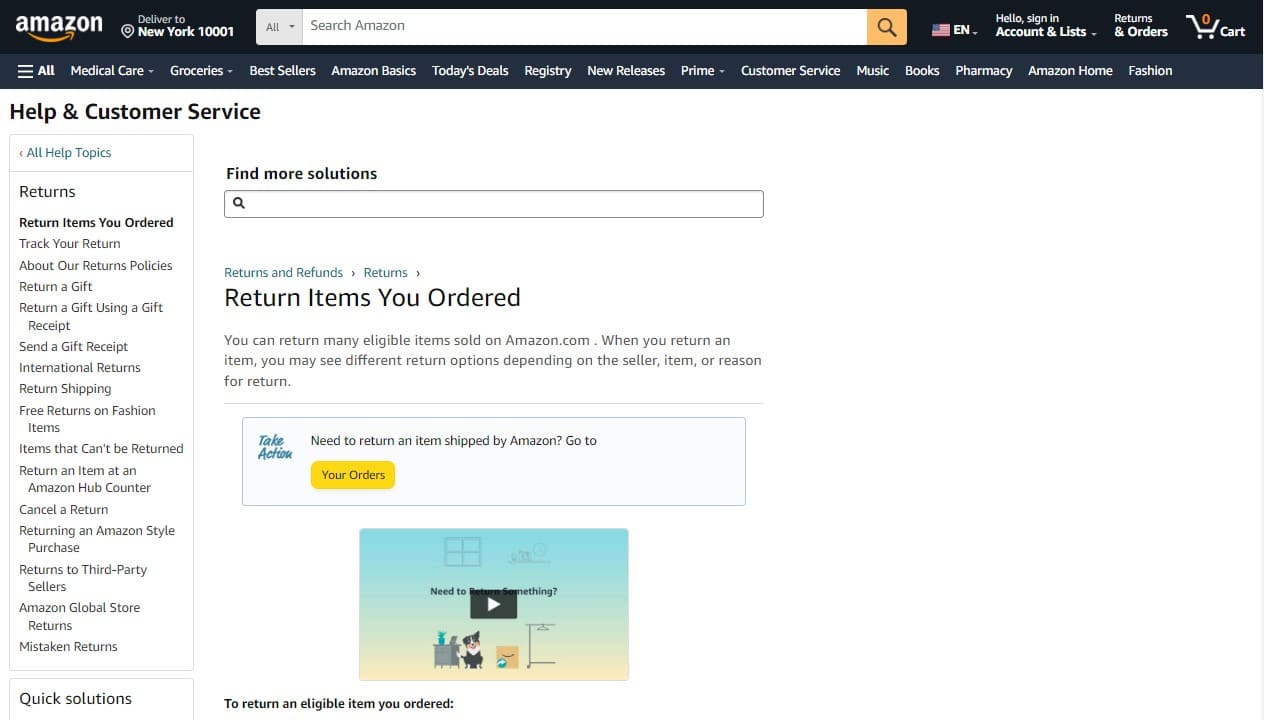Open the Groceries dropdown menu
Image resolution: width=1264 pixels, height=720 pixels.
[x=200, y=70]
